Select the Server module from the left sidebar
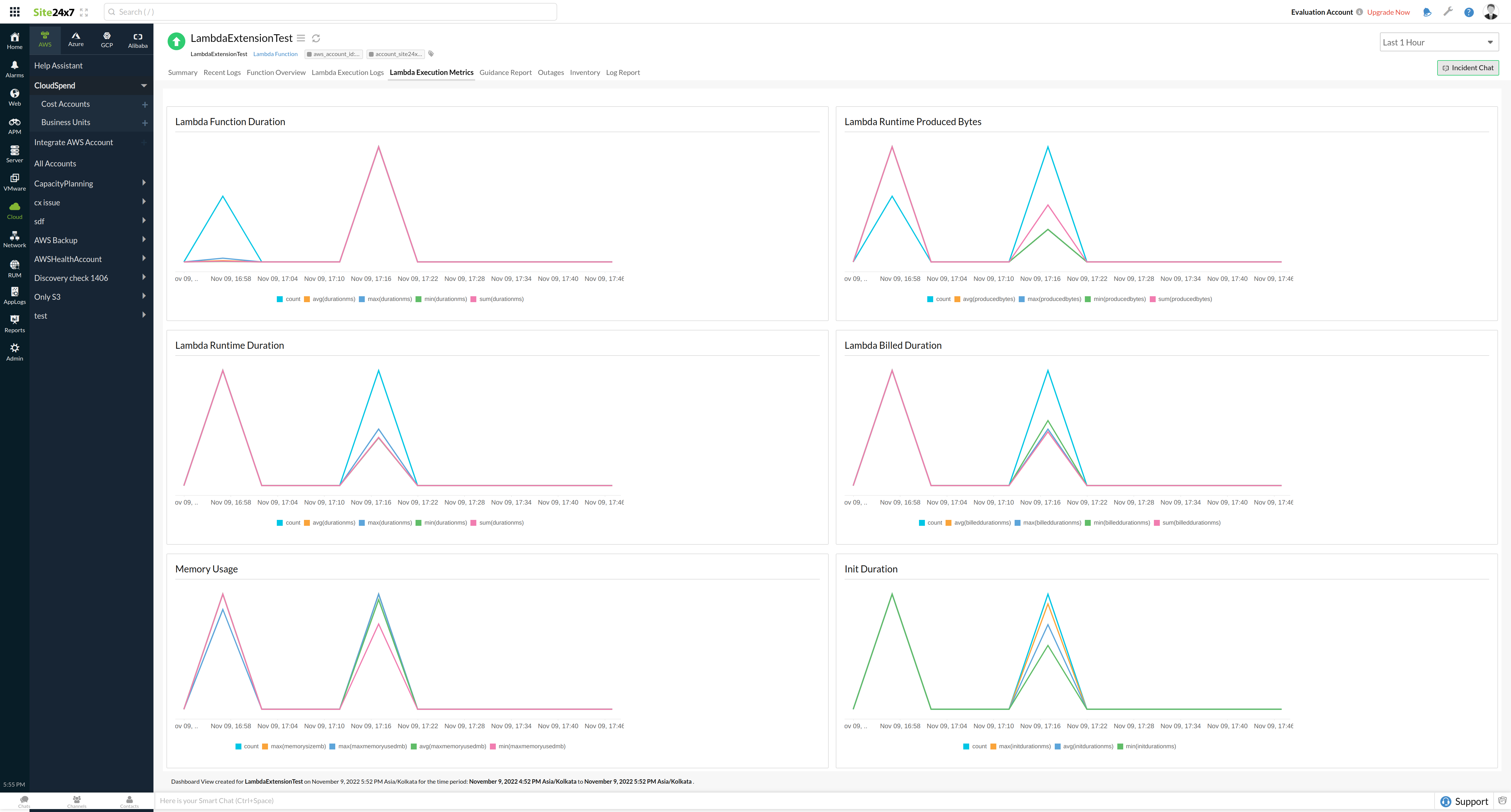This screenshot has height=812, width=1511. click(x=14, y=154)
